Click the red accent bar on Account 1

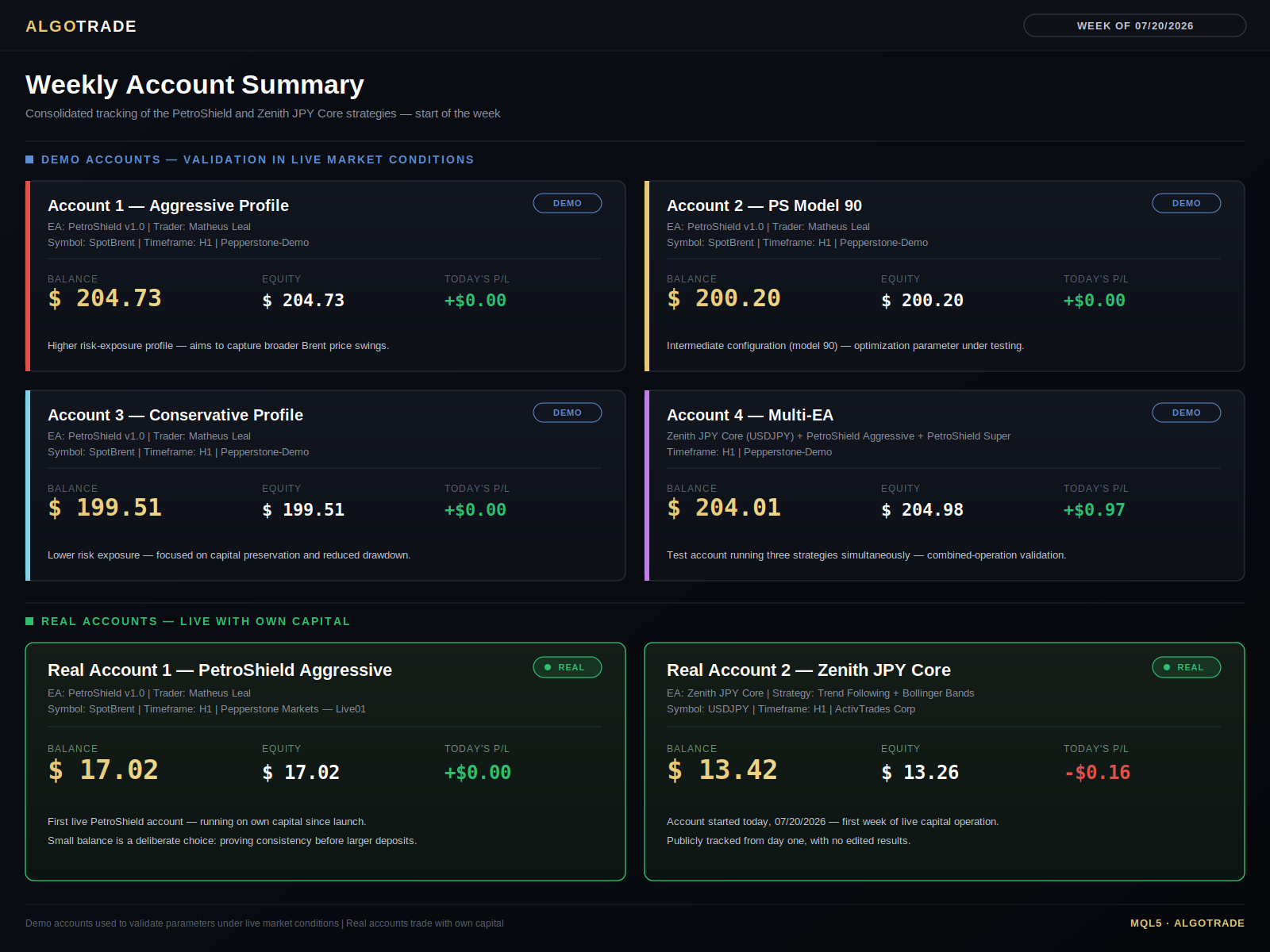pyautogui.click(x=28, y=276)
